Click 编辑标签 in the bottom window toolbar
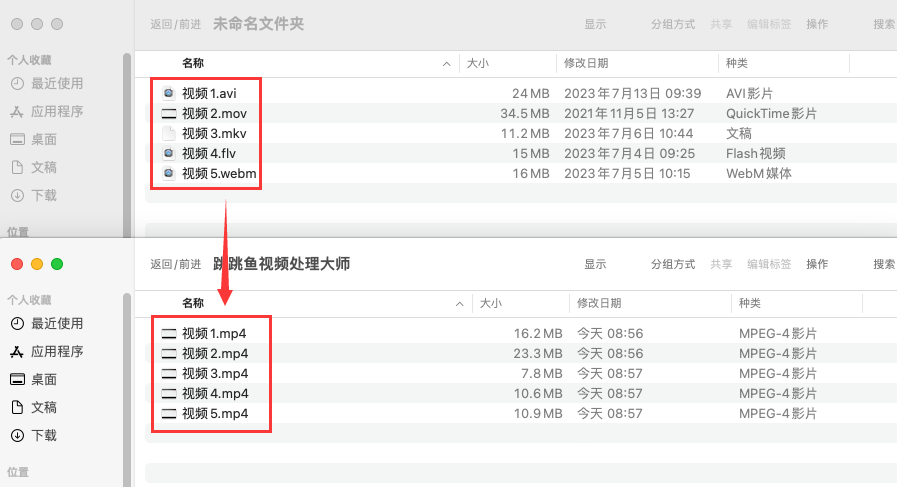Image resolution: width=897 pixels, height=487 pixels. tap(769, 264)
